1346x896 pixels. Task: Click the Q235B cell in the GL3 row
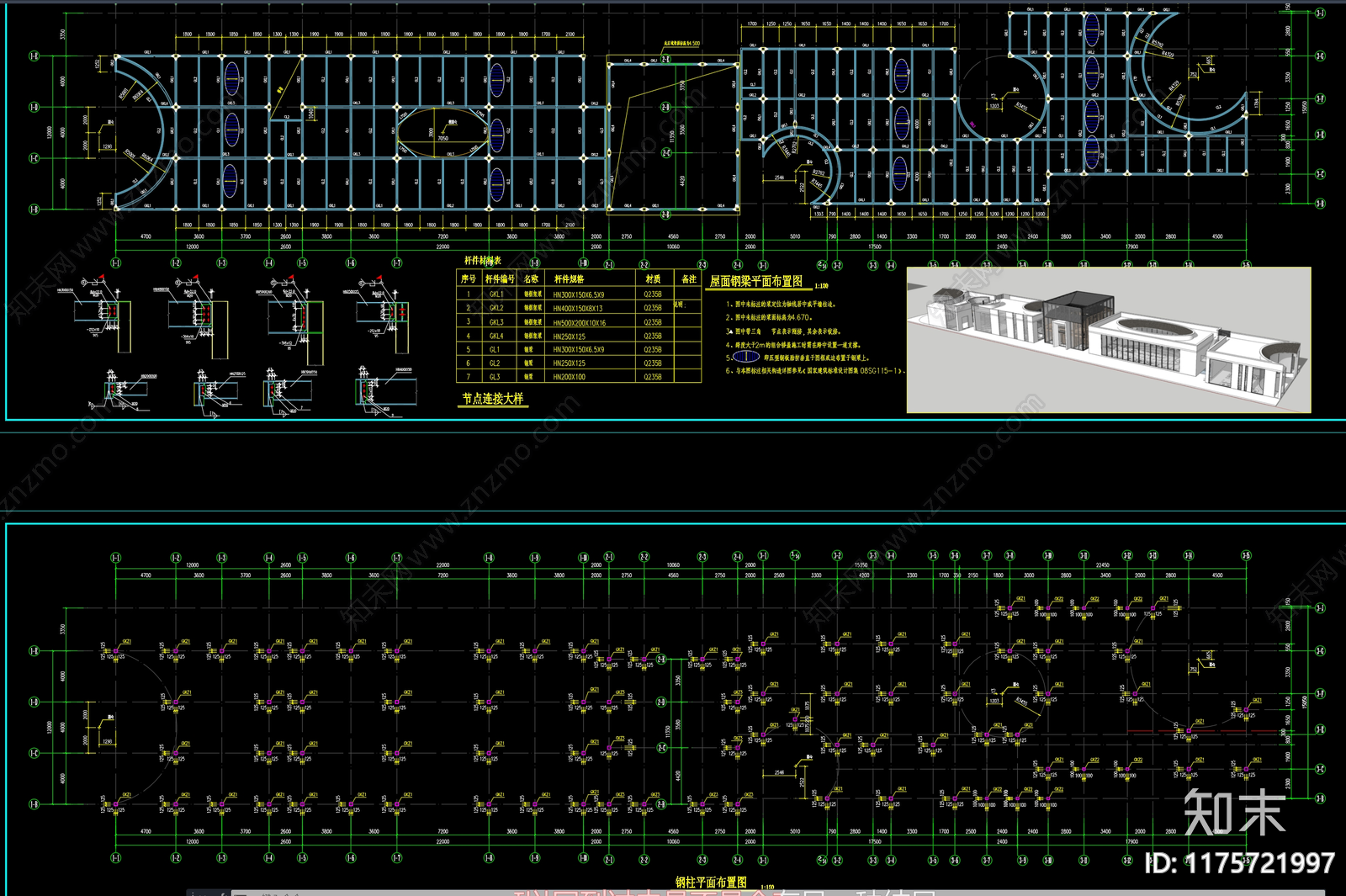[x=653, y=377]
